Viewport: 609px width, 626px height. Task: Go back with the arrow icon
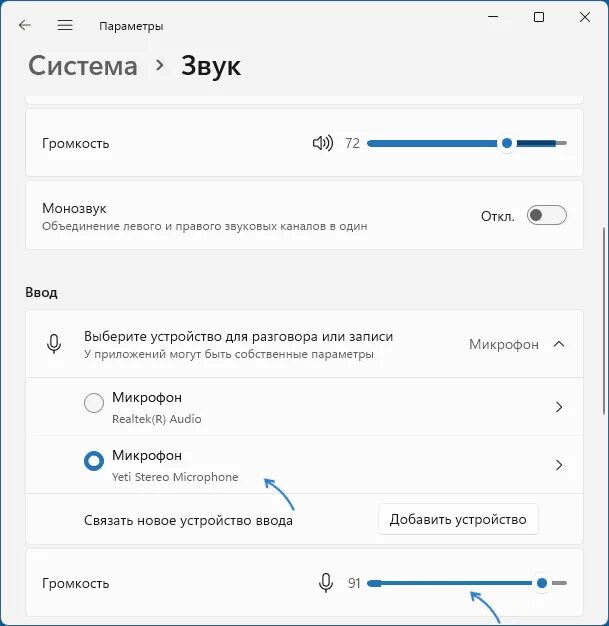(25, 26)
